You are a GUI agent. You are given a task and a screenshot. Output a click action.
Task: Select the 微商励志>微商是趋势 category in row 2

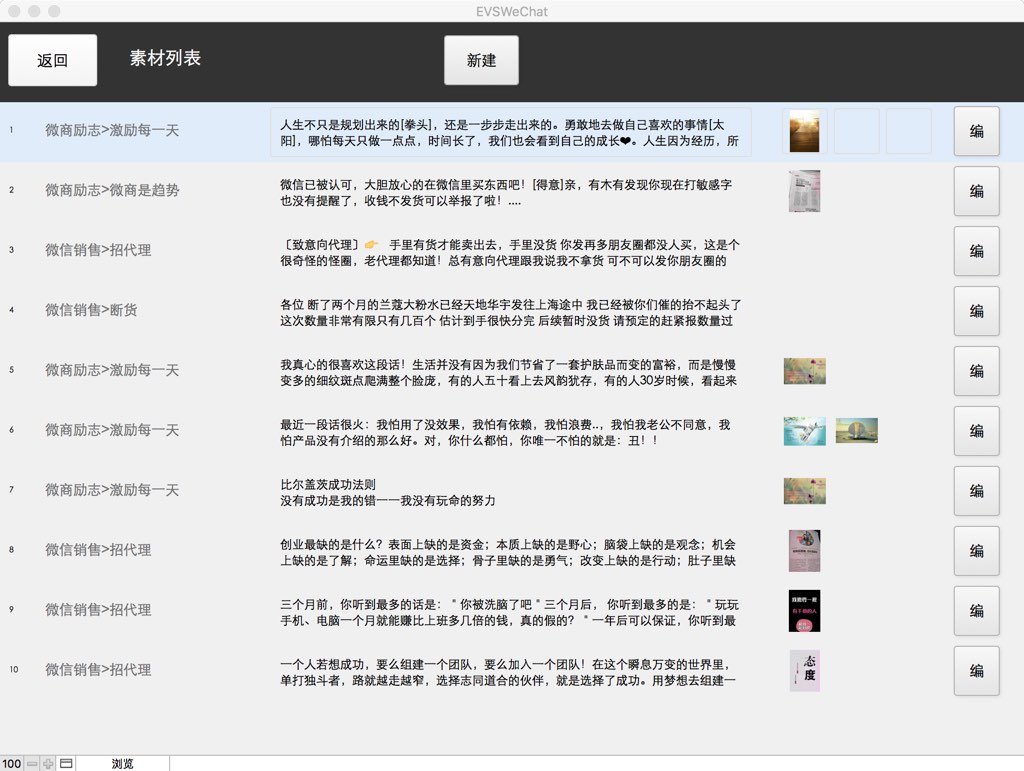[x=112, y=190]
